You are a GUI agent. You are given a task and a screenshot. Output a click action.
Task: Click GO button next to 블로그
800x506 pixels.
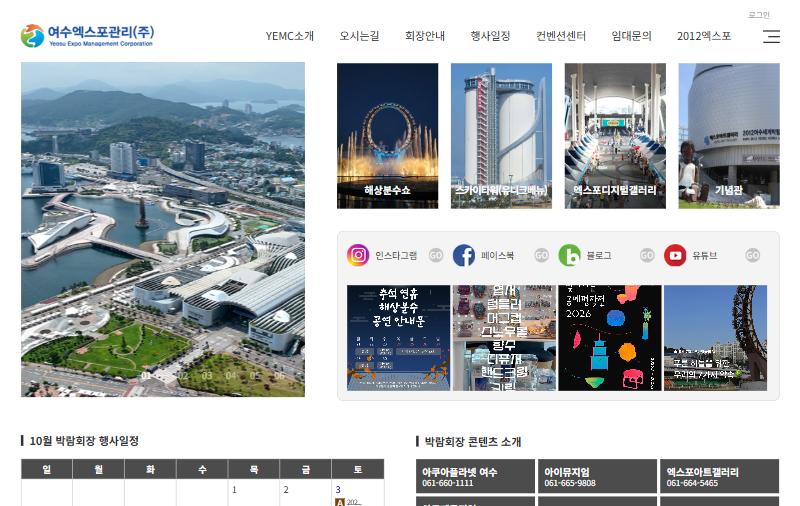pyautogui.click(x=647, y=255)
